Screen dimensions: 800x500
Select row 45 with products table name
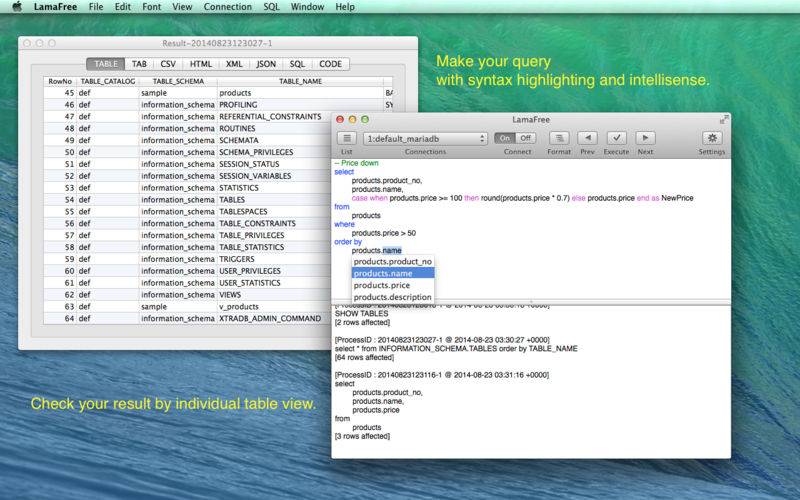point(218,93)
